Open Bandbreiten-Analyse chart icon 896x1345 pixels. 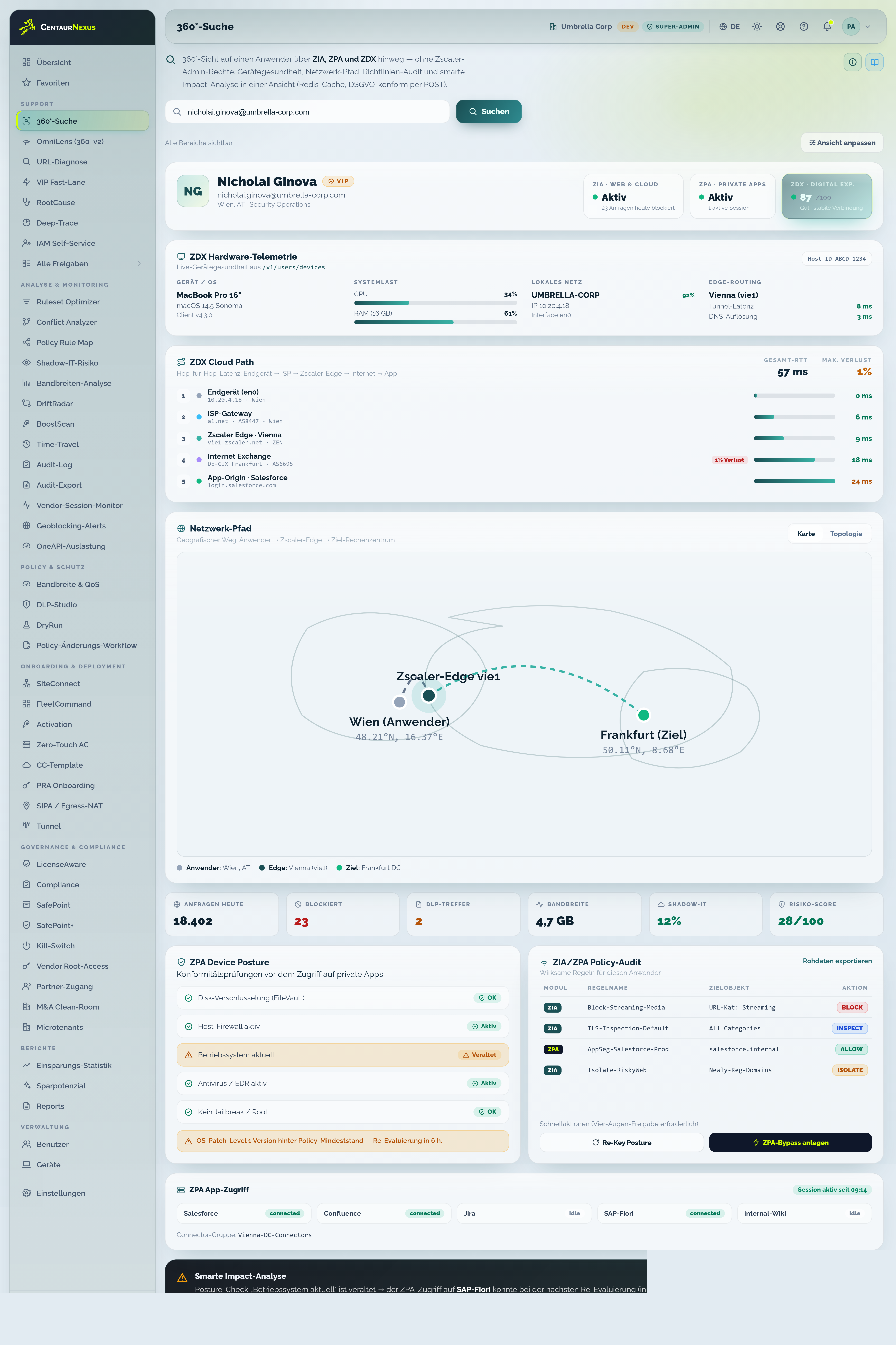coord(26,383)
